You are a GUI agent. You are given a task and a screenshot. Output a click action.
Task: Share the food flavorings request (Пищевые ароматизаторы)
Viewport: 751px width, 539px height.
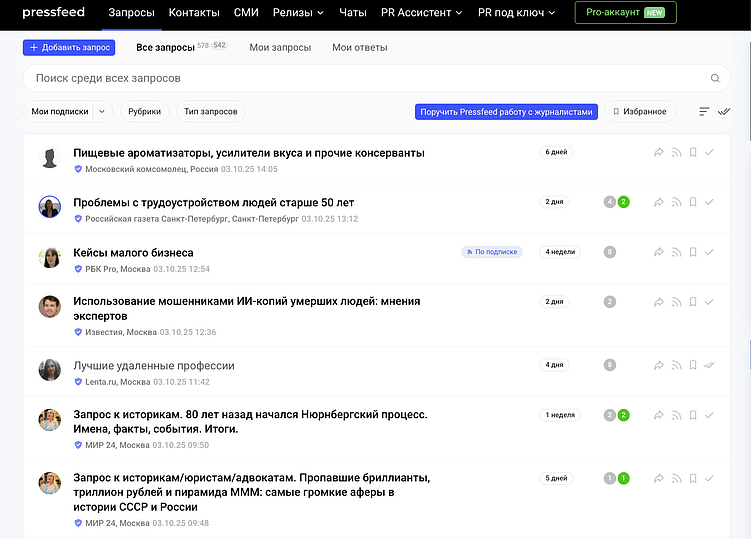pyautogui.click(x=659, y=152)
